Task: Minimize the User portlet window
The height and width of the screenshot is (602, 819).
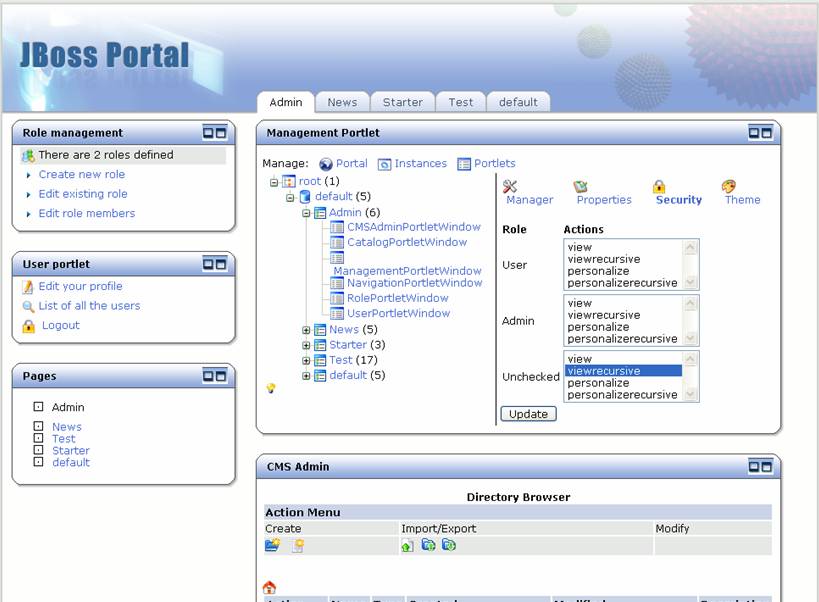Action: 208,264
